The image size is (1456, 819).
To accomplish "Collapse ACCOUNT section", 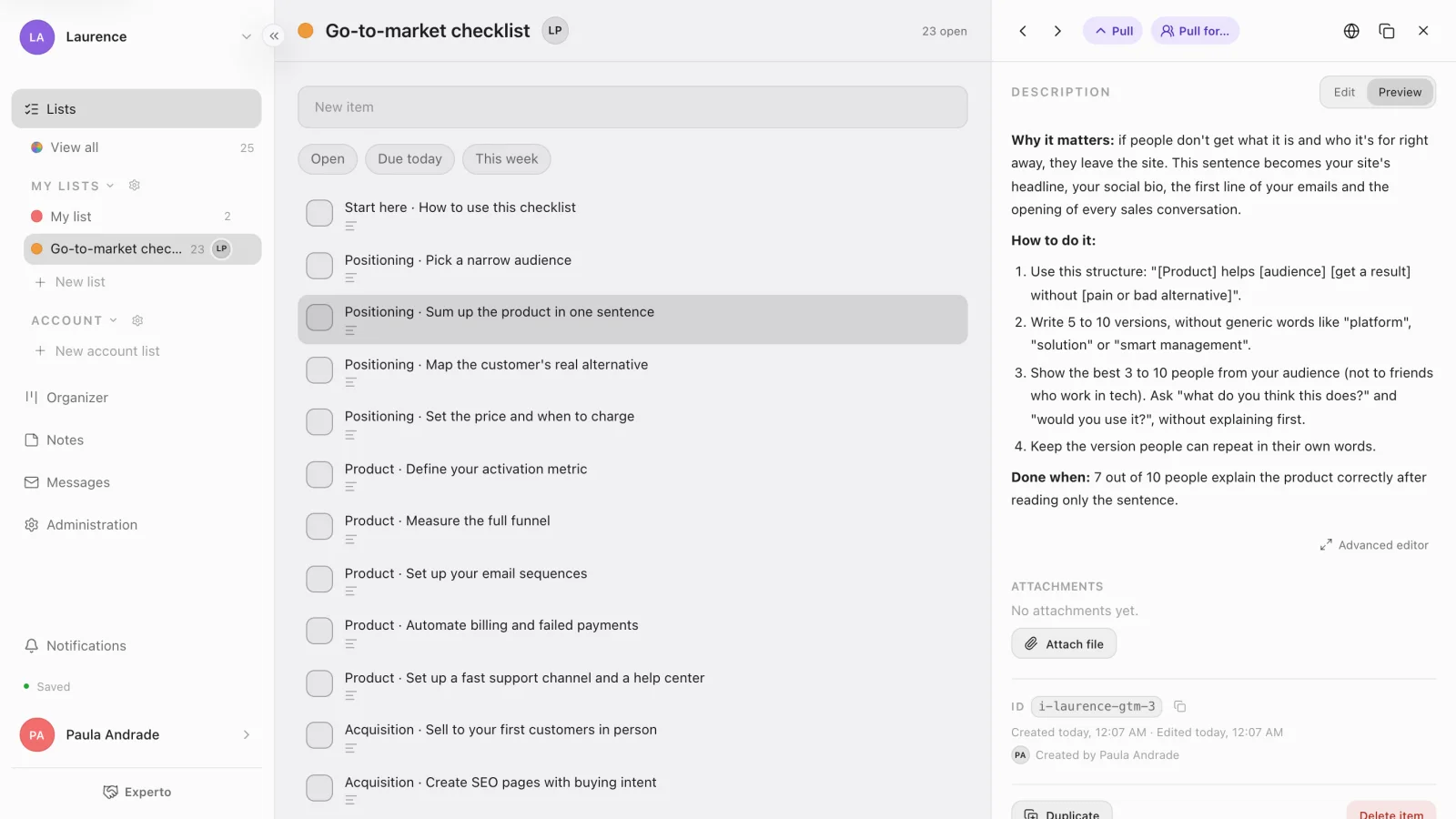I will tap(114, 320).
